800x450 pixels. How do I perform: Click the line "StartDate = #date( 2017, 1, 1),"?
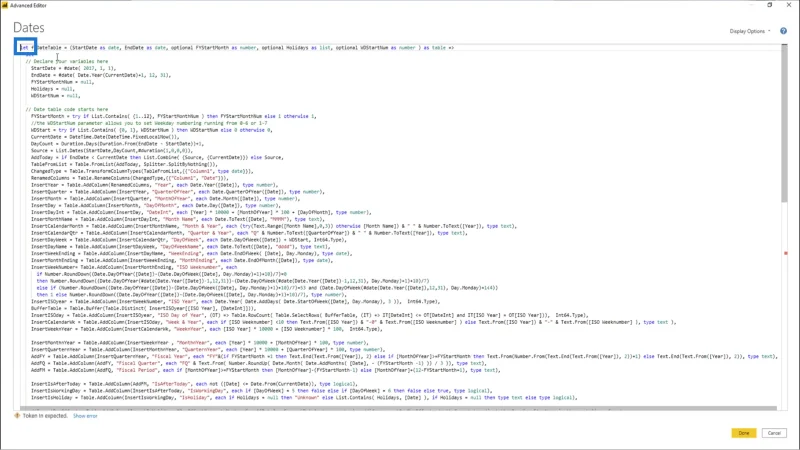(x=73, y=68)
